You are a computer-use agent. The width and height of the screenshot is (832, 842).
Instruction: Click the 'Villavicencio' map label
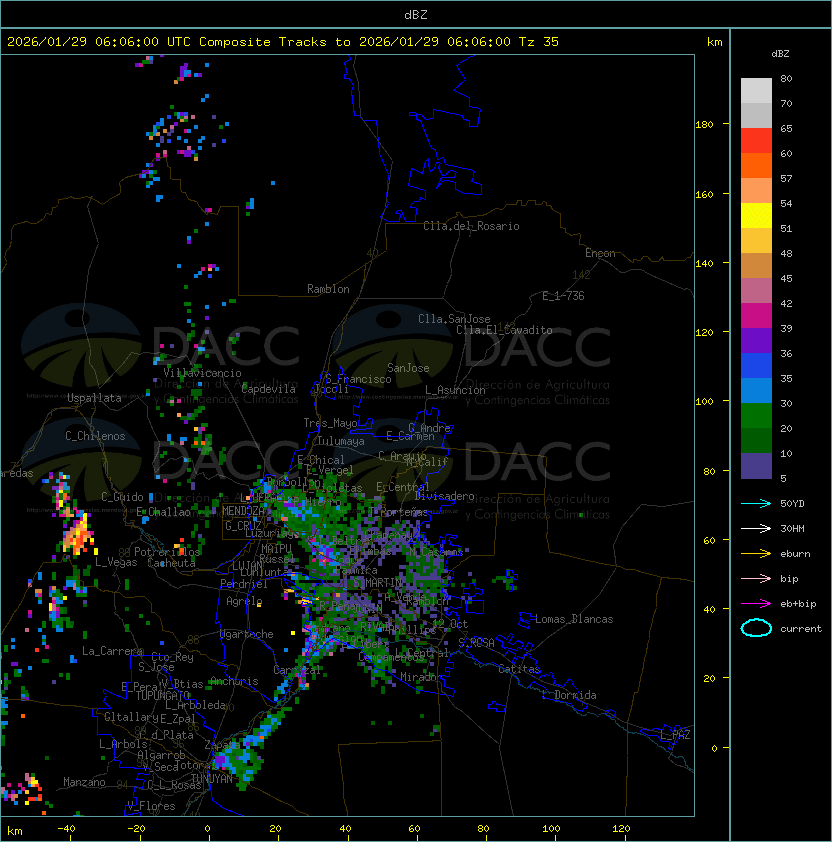(x=202, y=373)
